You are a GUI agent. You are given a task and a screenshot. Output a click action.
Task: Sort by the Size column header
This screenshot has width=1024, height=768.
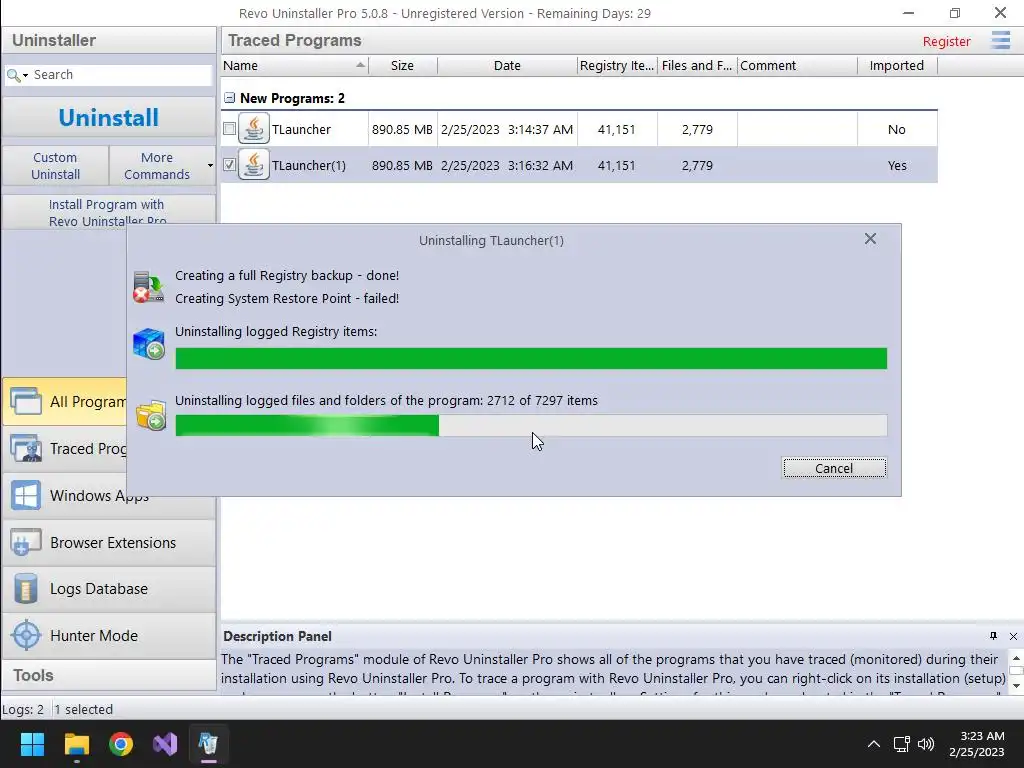(402, 65)
